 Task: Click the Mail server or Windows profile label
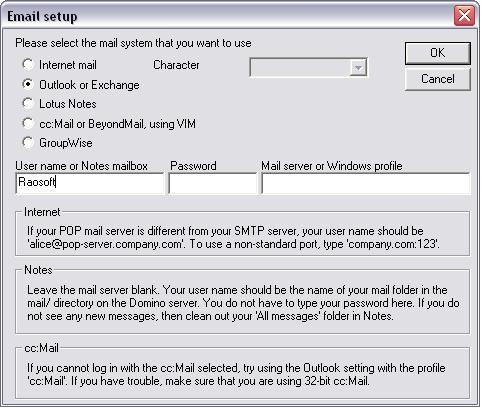coord(332,166)
